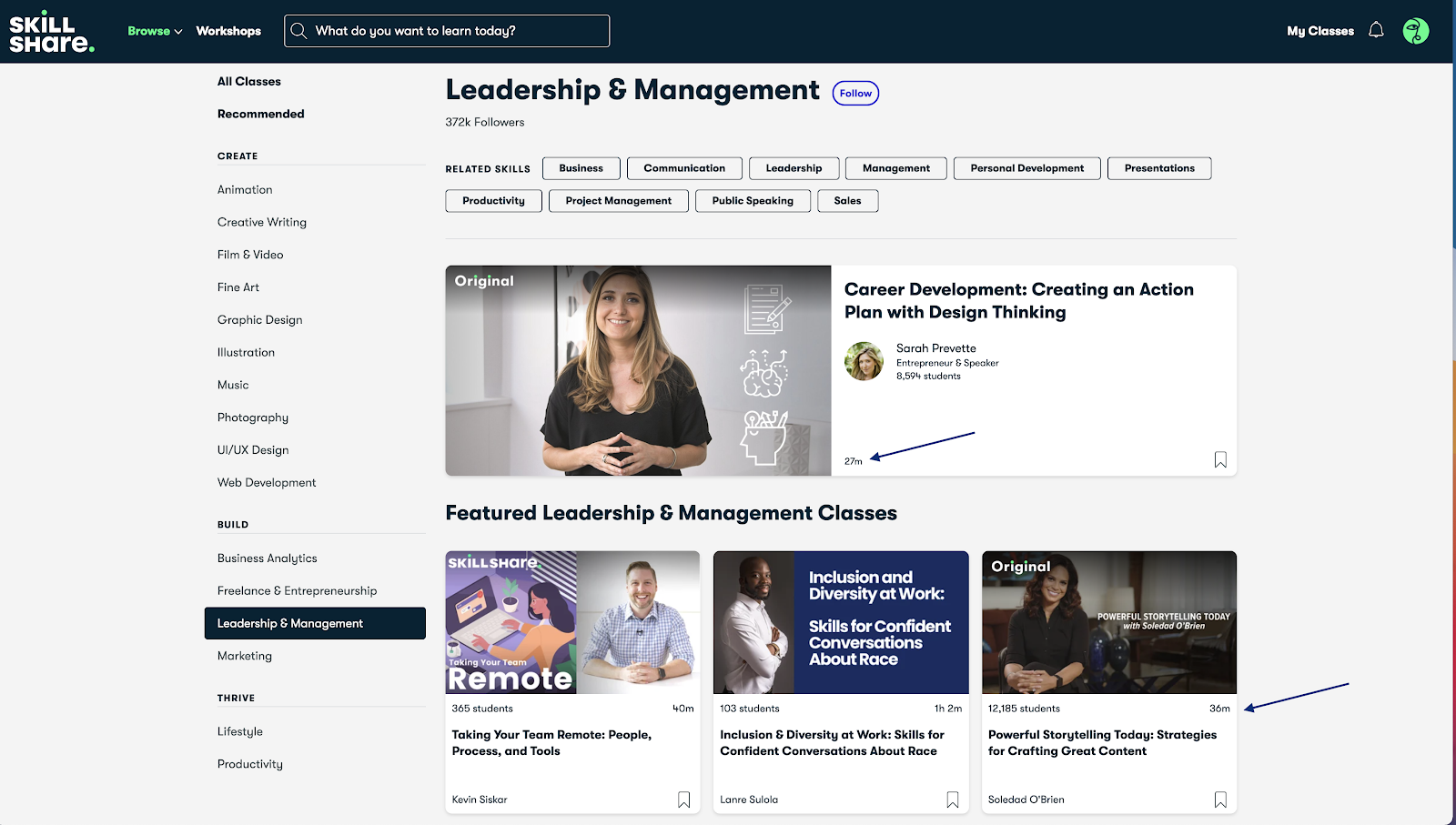The image size is (1456, 825).
Task: Open the Graphic Design category
Action: pos(260,320)
